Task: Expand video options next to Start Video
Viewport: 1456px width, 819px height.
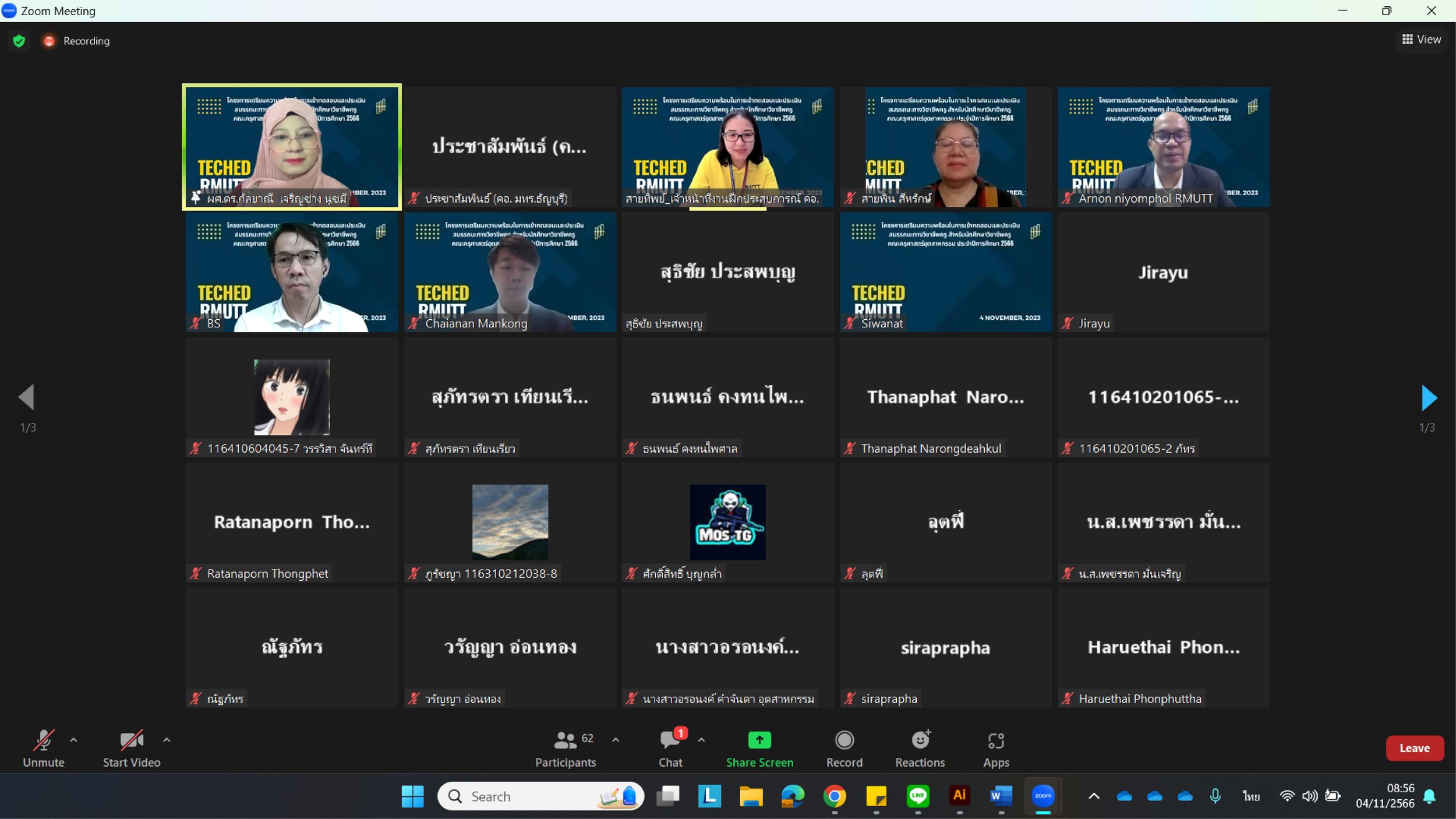Action: [167, 740]
